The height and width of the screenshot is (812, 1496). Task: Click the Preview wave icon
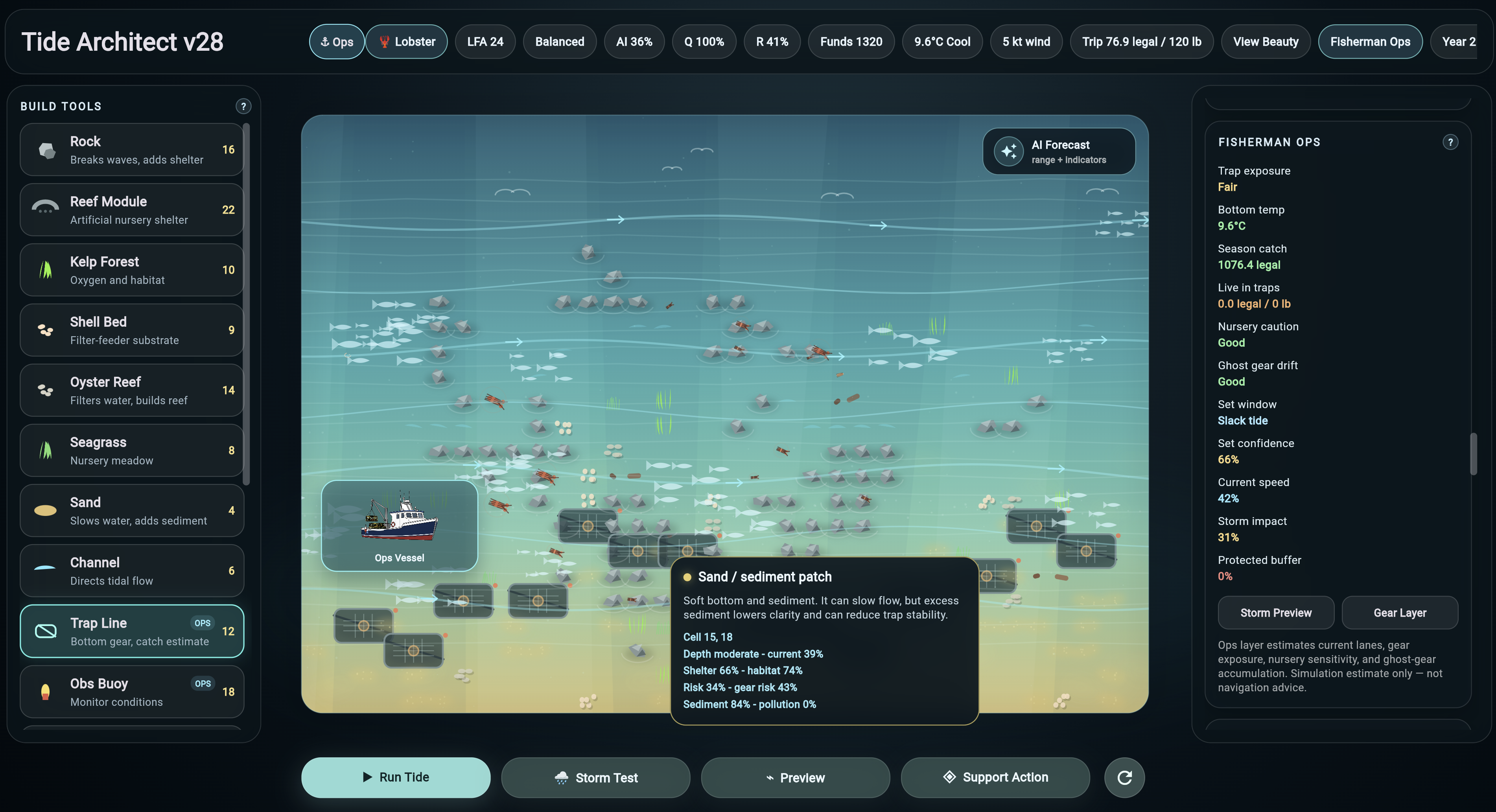(x=770, y=778)
